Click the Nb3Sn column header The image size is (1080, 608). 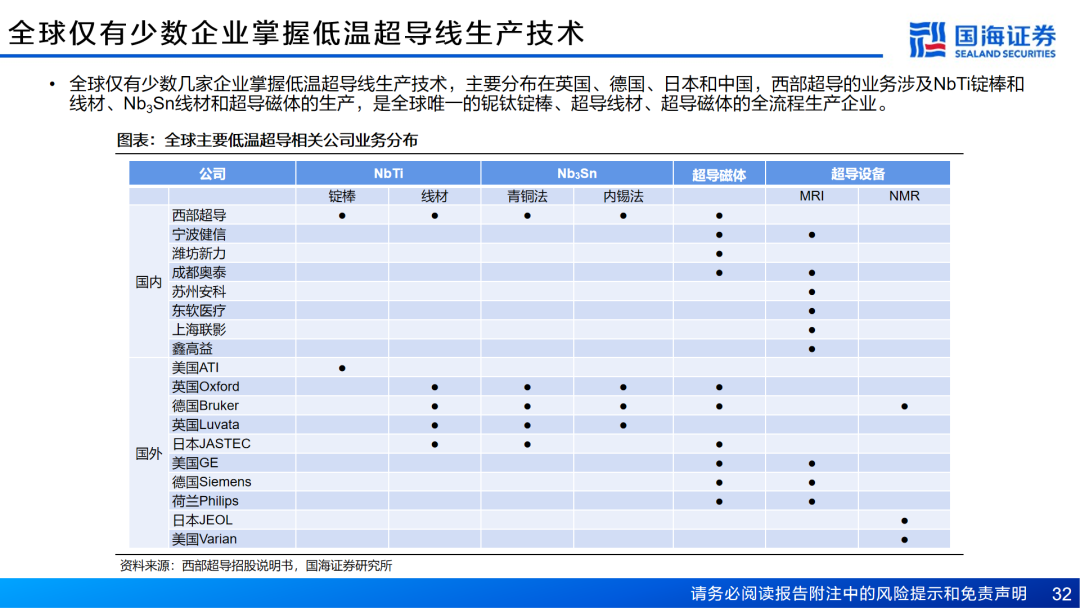click(x=577, y=174)
